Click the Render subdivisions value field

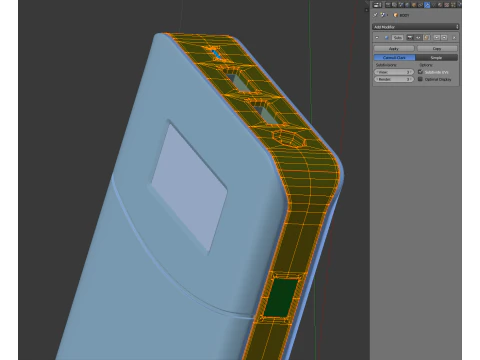click(394, 79)
